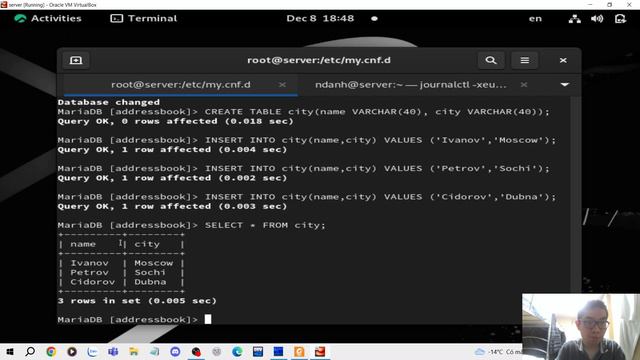The height and width of the screenshot is (360, 640).
Task: Click the 'Moscow' cell in query result
Action: click(153, 263)
